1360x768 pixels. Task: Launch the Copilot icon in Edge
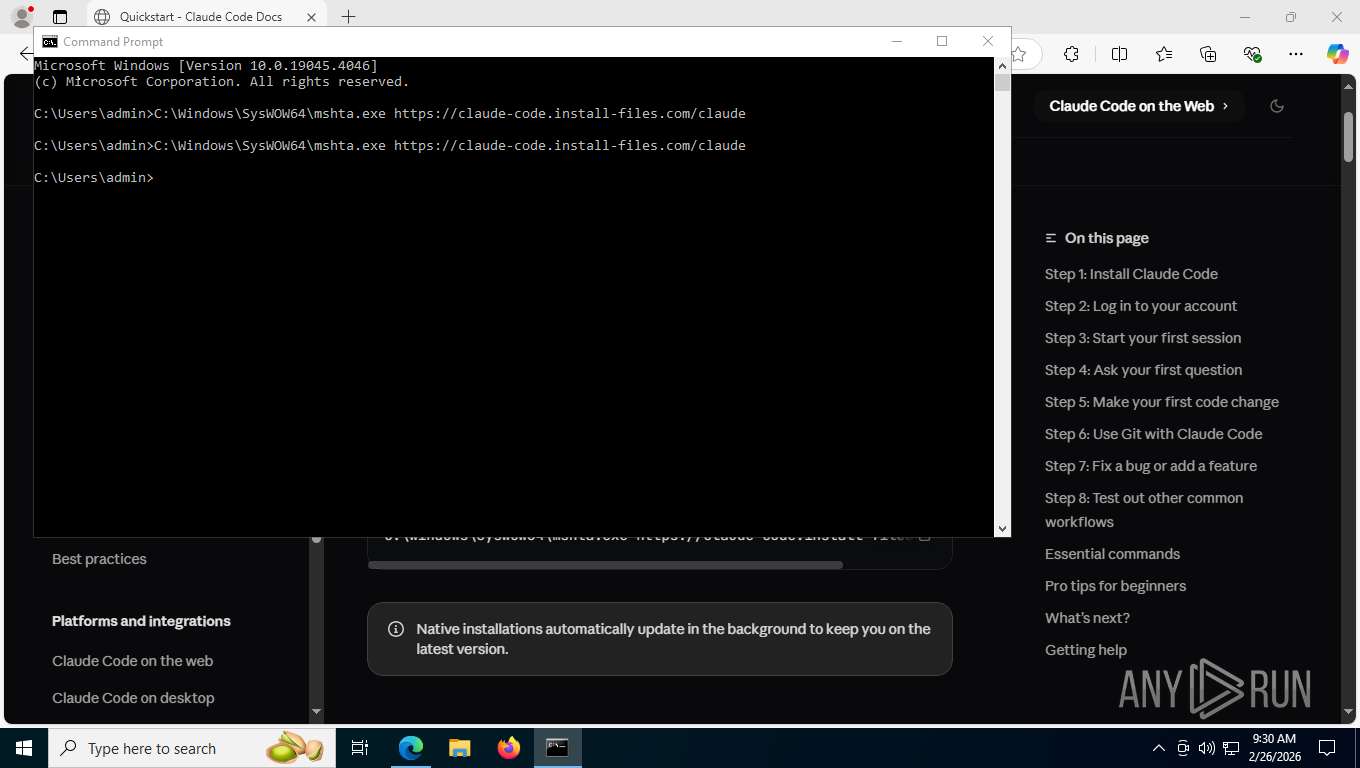coord(1337,54)
